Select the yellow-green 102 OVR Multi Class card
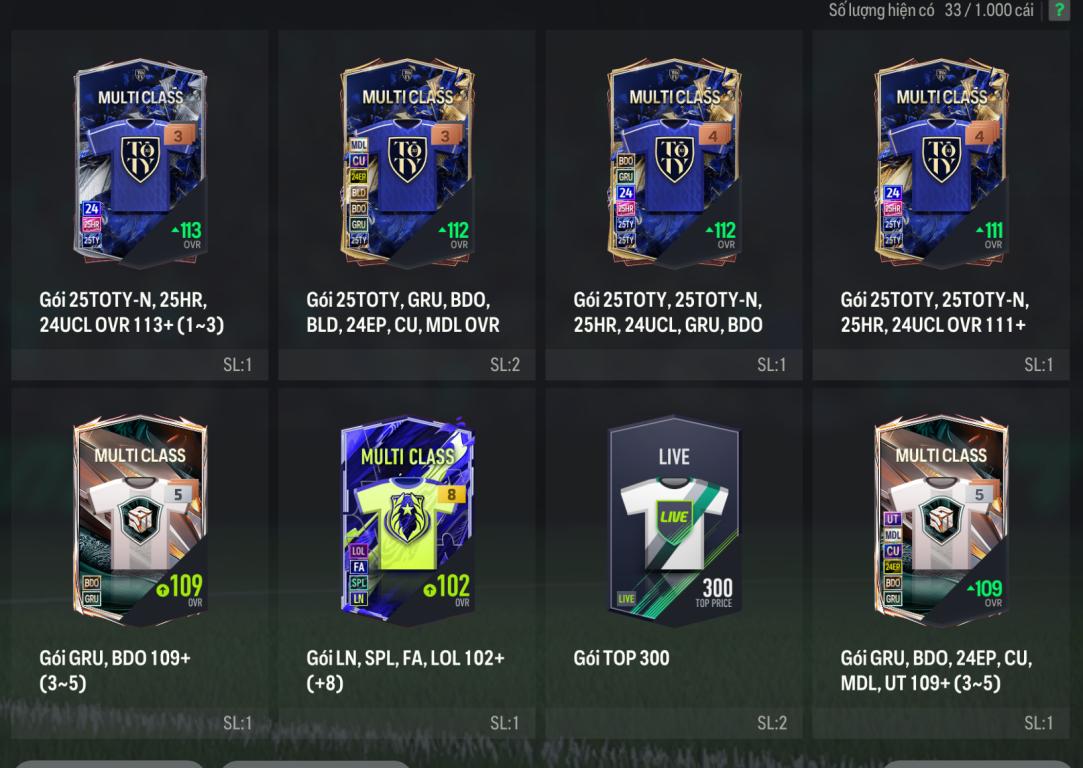 point(407,521)
